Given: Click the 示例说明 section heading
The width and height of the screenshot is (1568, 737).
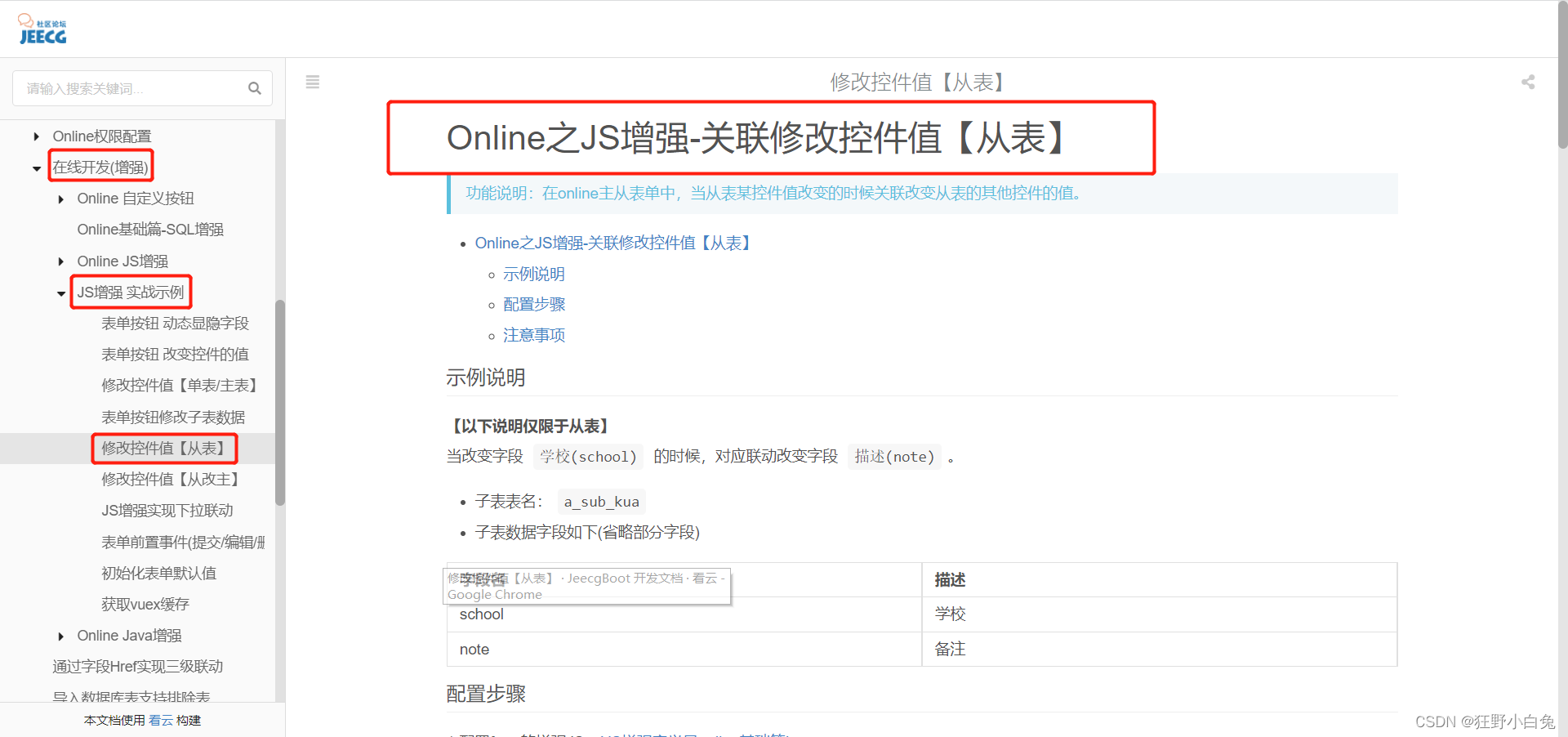Looking at the screenshot, I should (x=486, y=377).
